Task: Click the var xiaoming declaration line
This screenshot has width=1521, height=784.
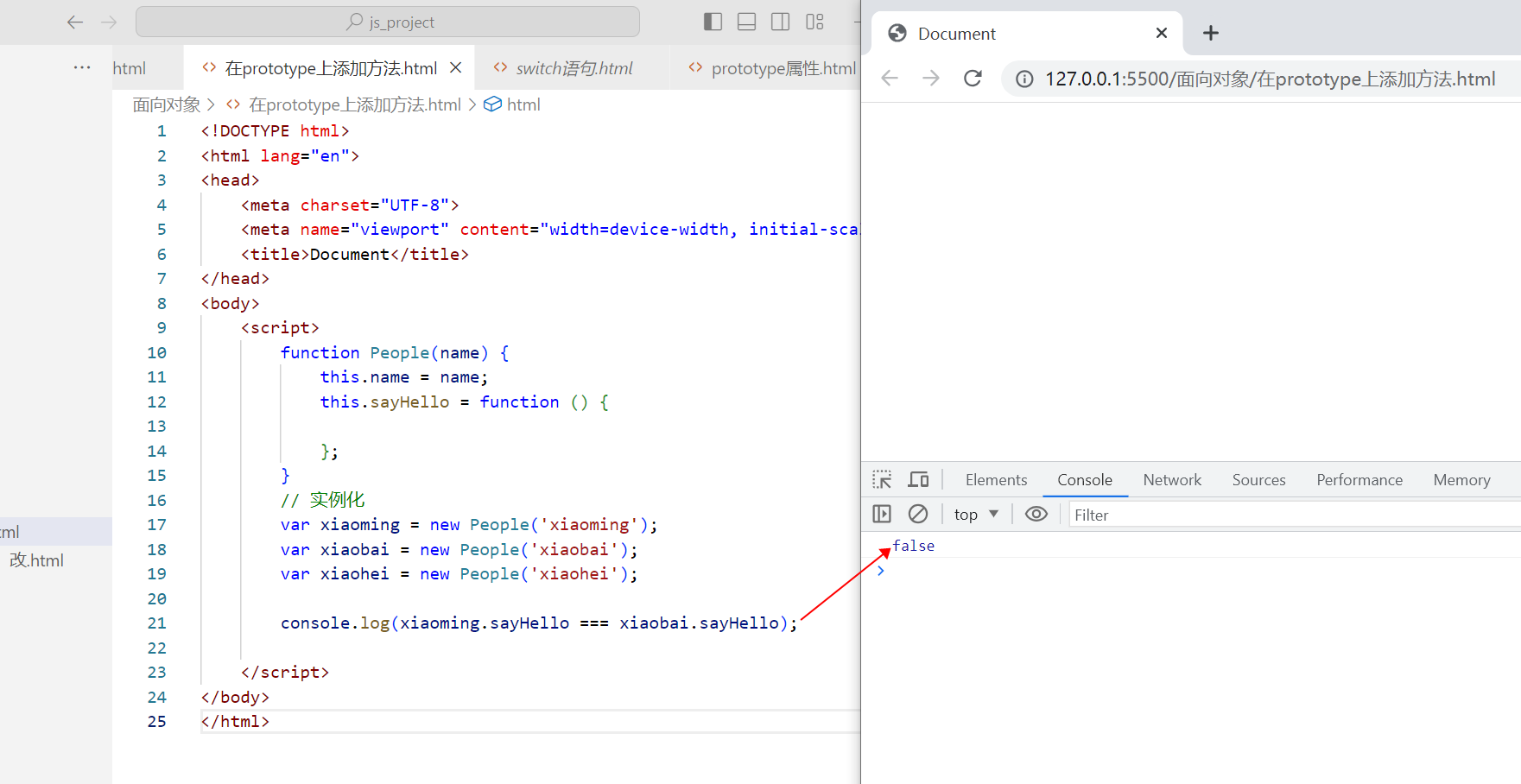Action: pos(469,524)
